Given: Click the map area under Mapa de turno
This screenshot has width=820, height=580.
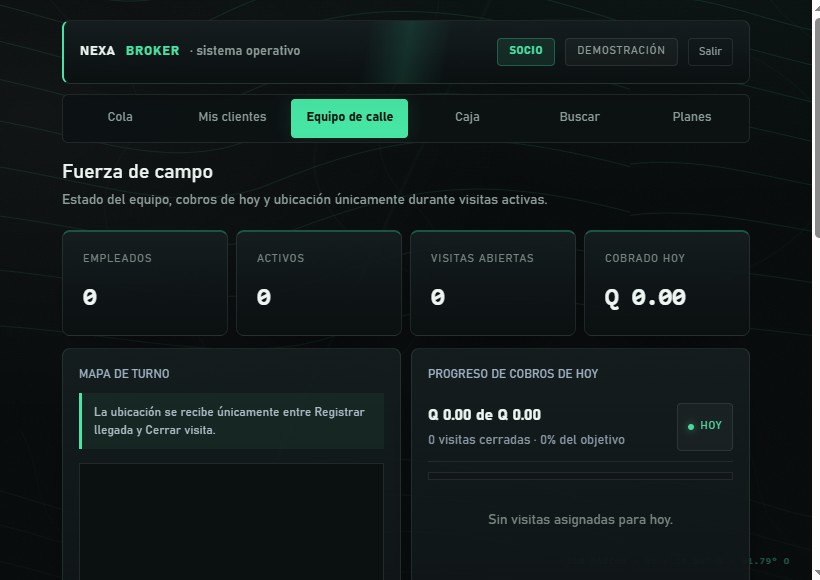Looking at the screenshot, I should tap(231, 521).
